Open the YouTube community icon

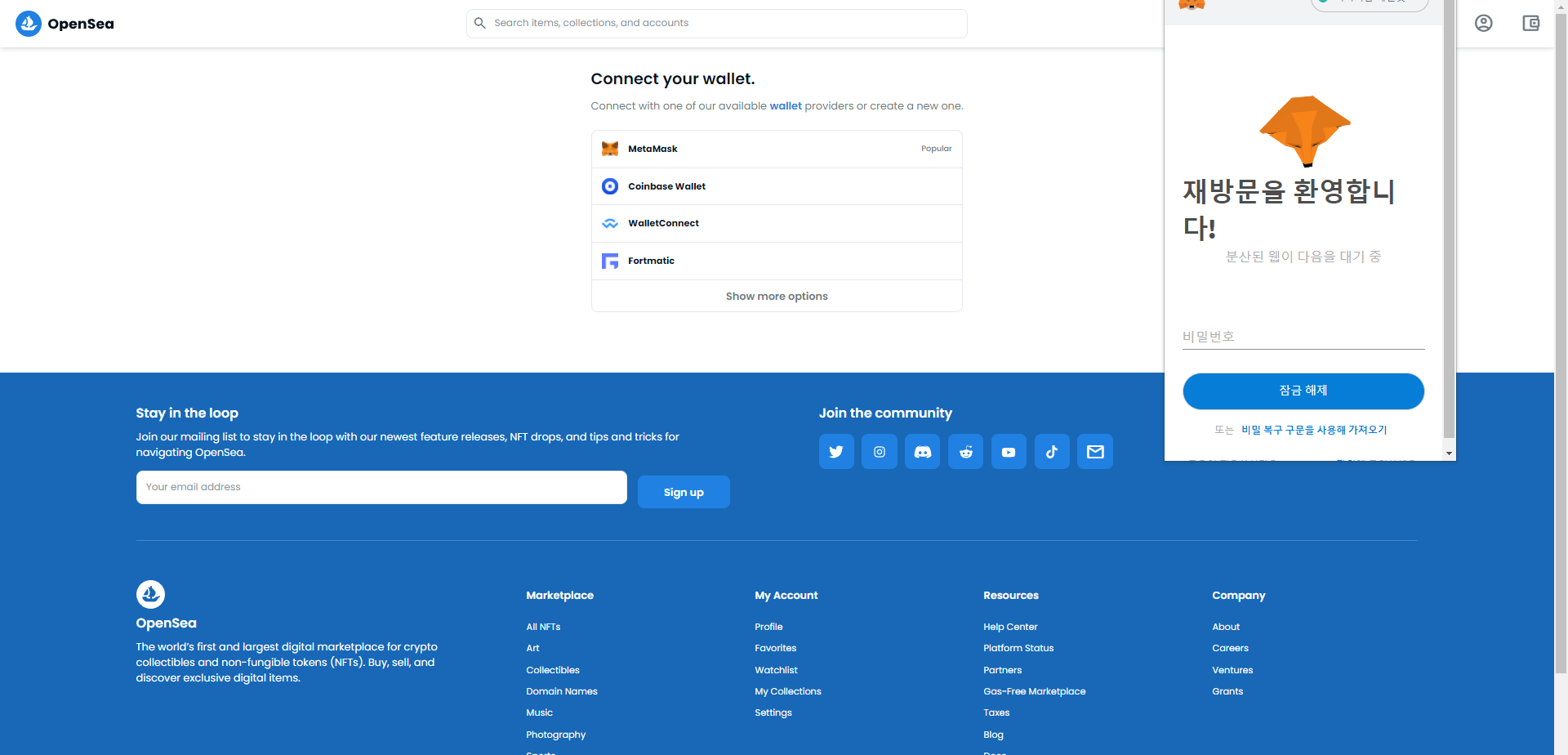tap(1009, 452)
